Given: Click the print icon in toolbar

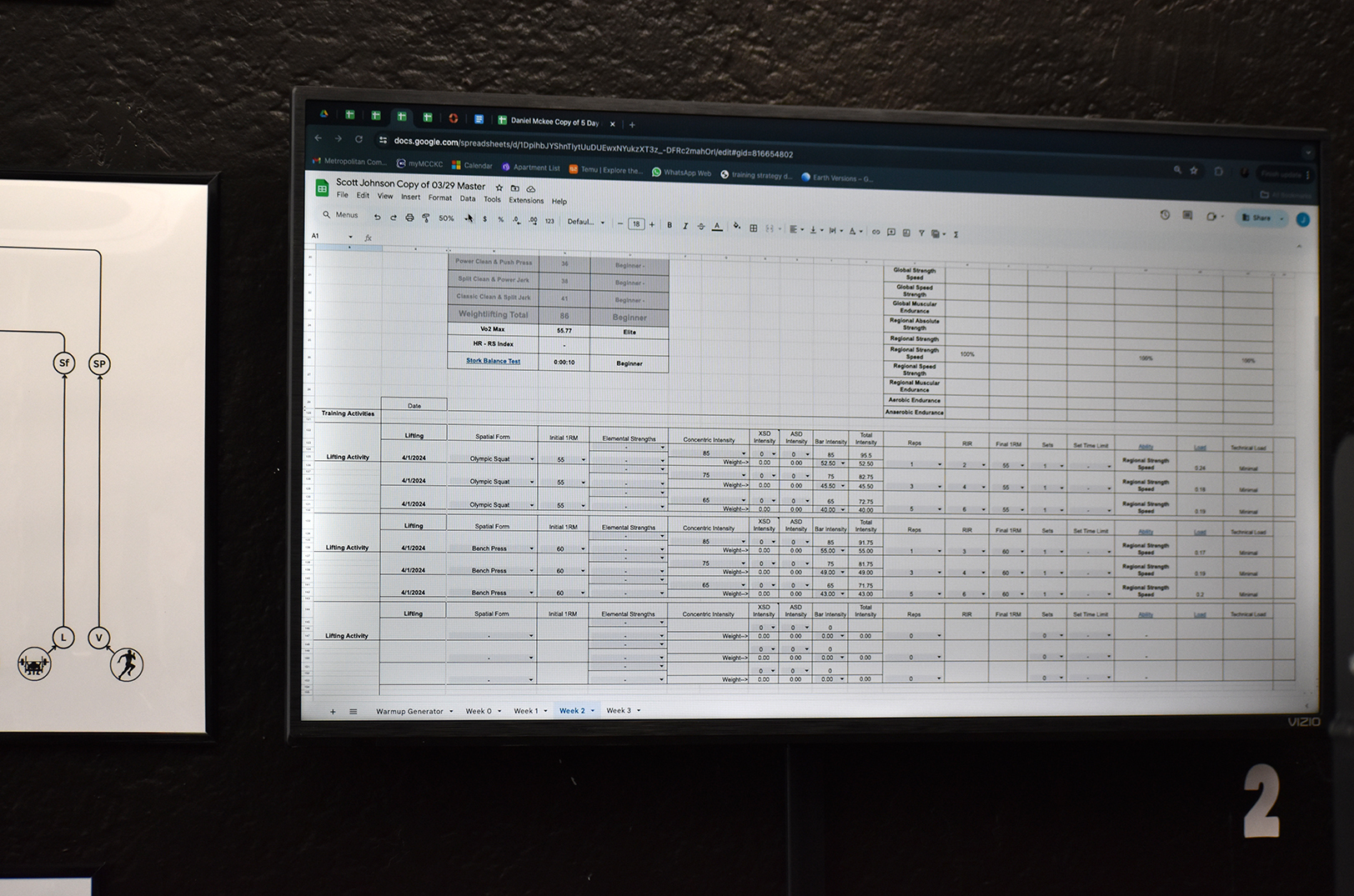Looking at the screenshot, I should pyautogui.click(x=409, y=218).
